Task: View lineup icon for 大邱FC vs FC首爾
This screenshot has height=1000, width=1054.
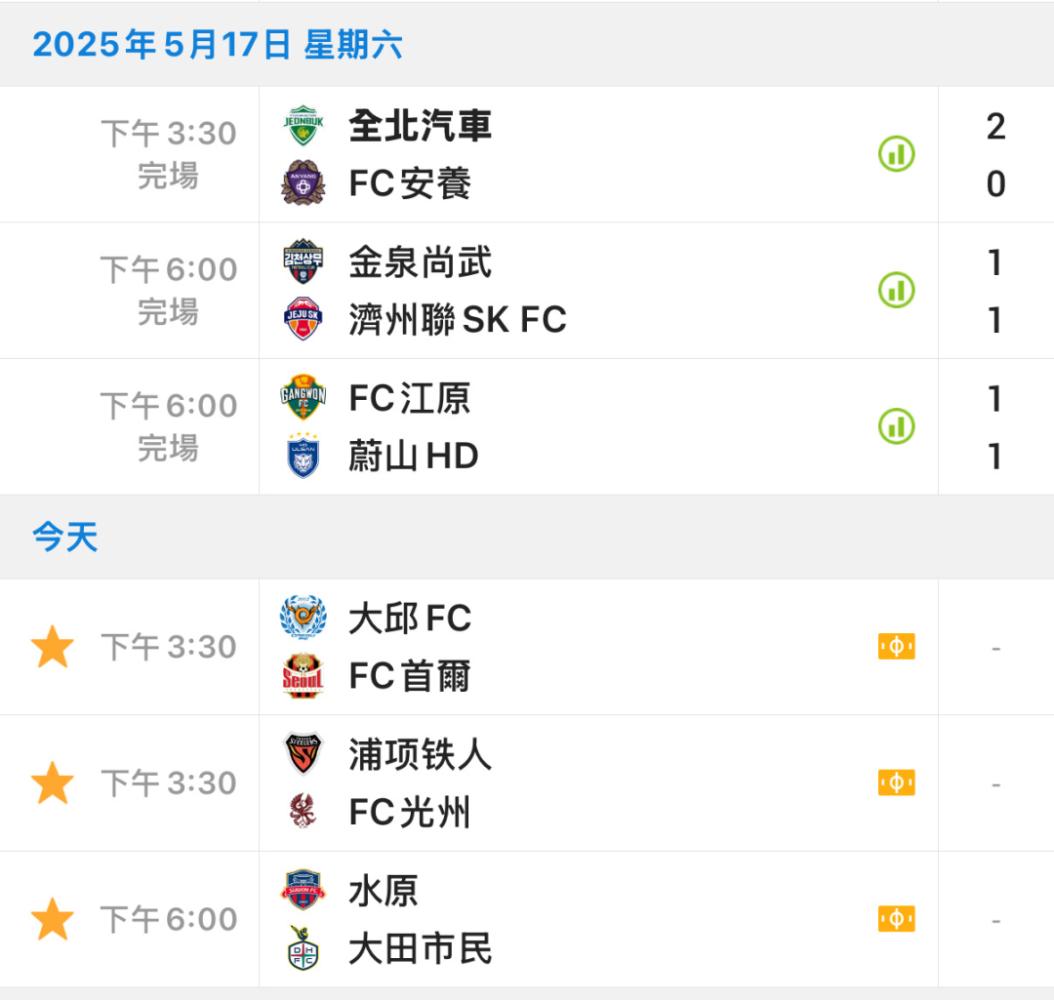Action: pos(896,647)
